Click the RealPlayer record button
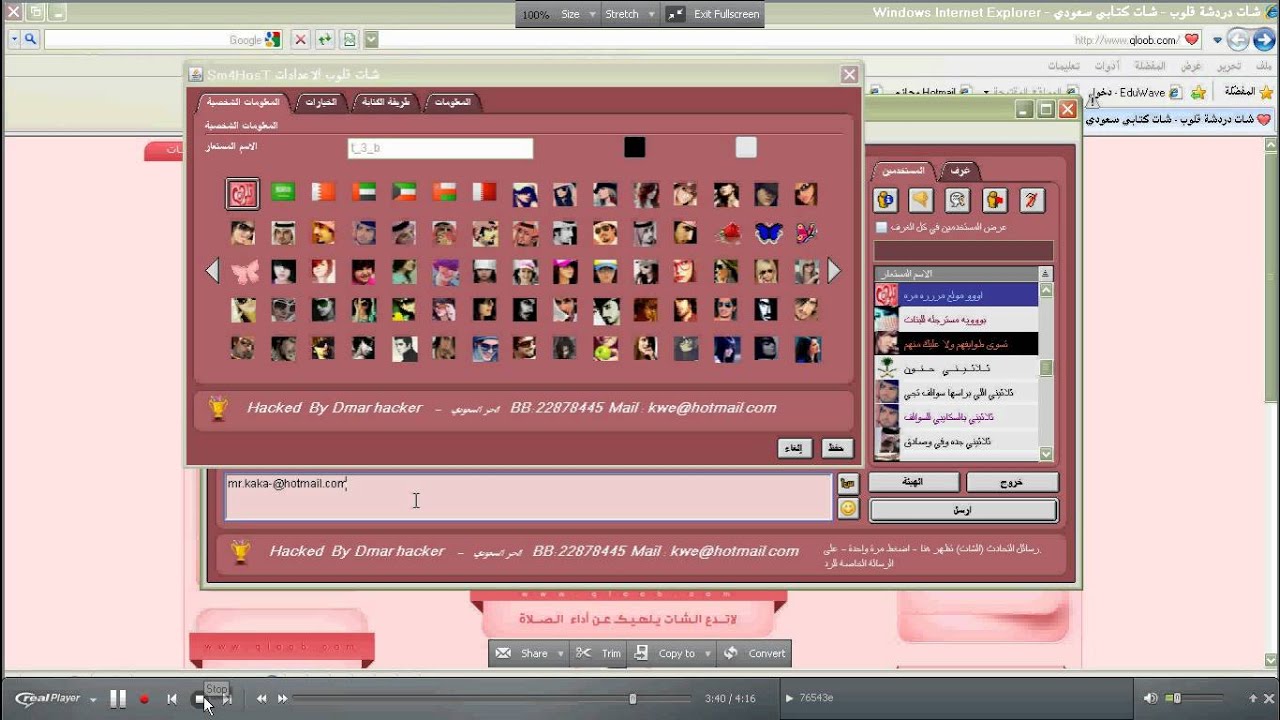This screenshot has height=720, width=1280. pyautogui.click(x=144, y=699)
